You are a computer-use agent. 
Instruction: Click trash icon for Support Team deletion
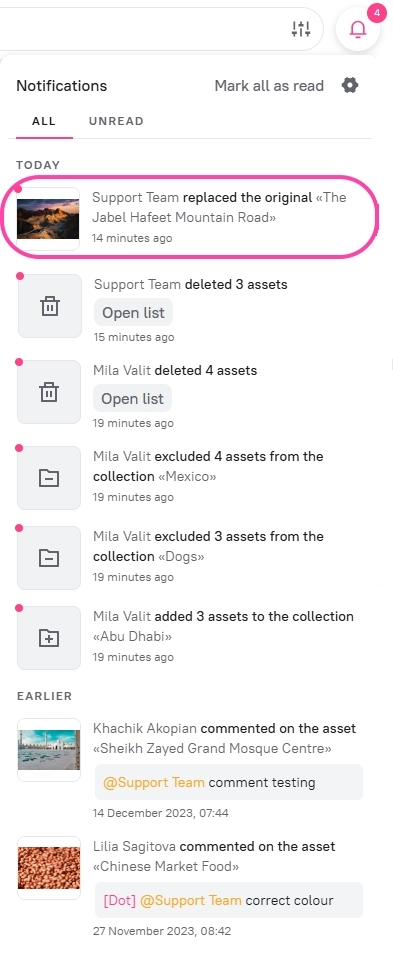coord(49,306)
